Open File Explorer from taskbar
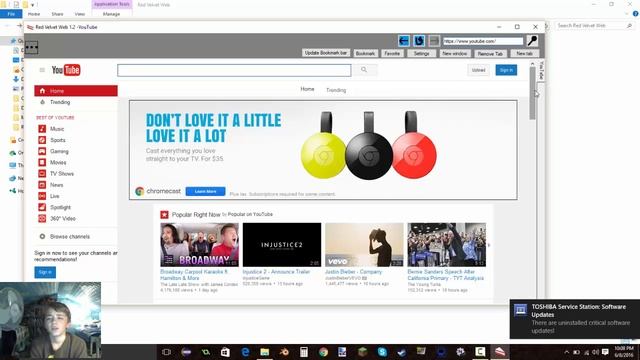 pos(265,352)
